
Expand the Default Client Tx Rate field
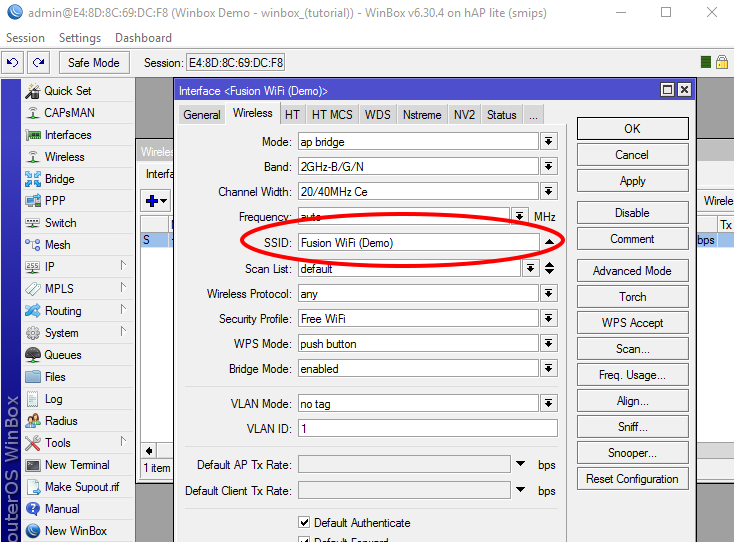(x=521, y=490)
